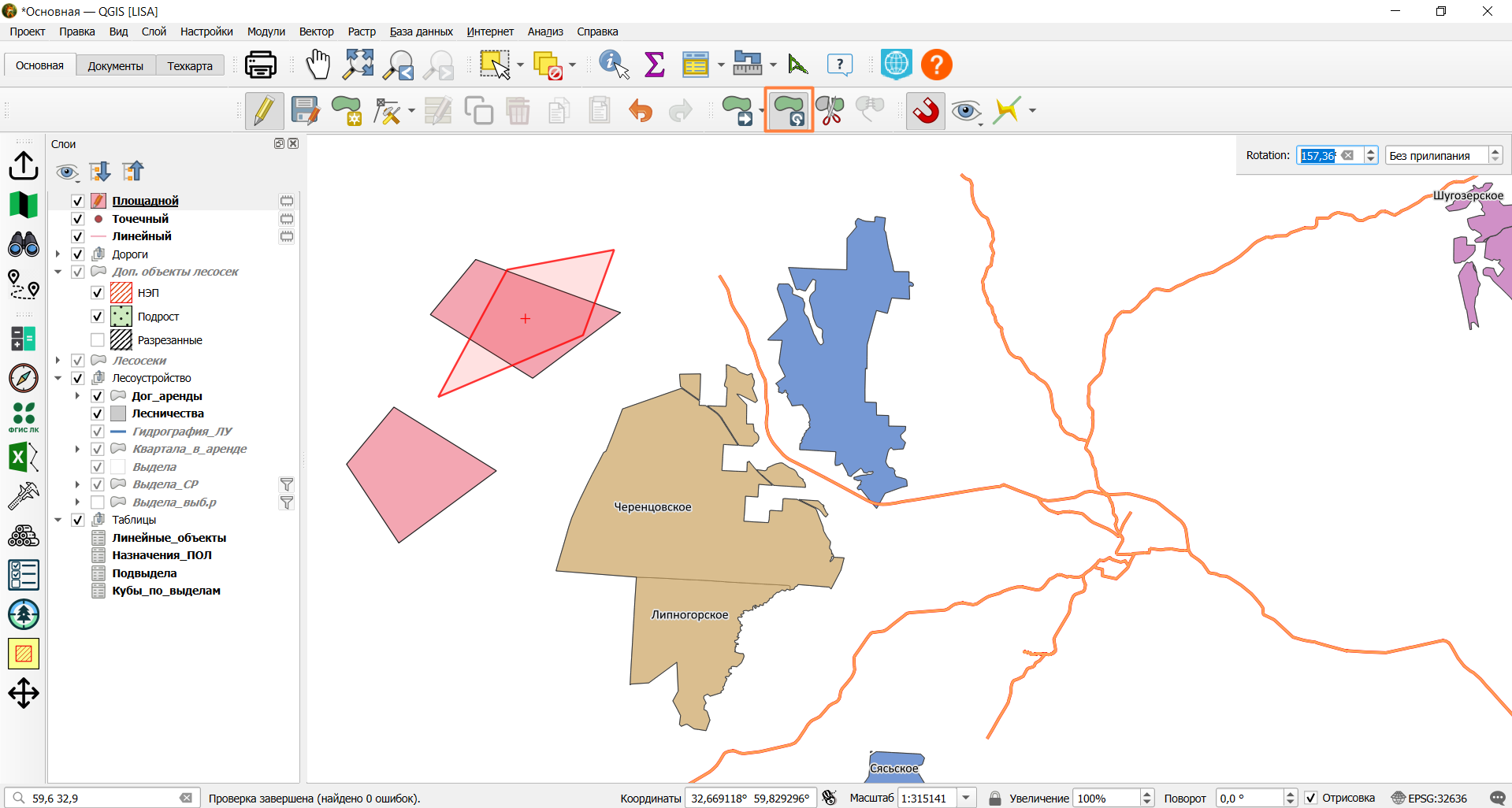Viewport: 1512px width, 808px height.
Task: Expand the Дороги group
Action: click(58, 254)
